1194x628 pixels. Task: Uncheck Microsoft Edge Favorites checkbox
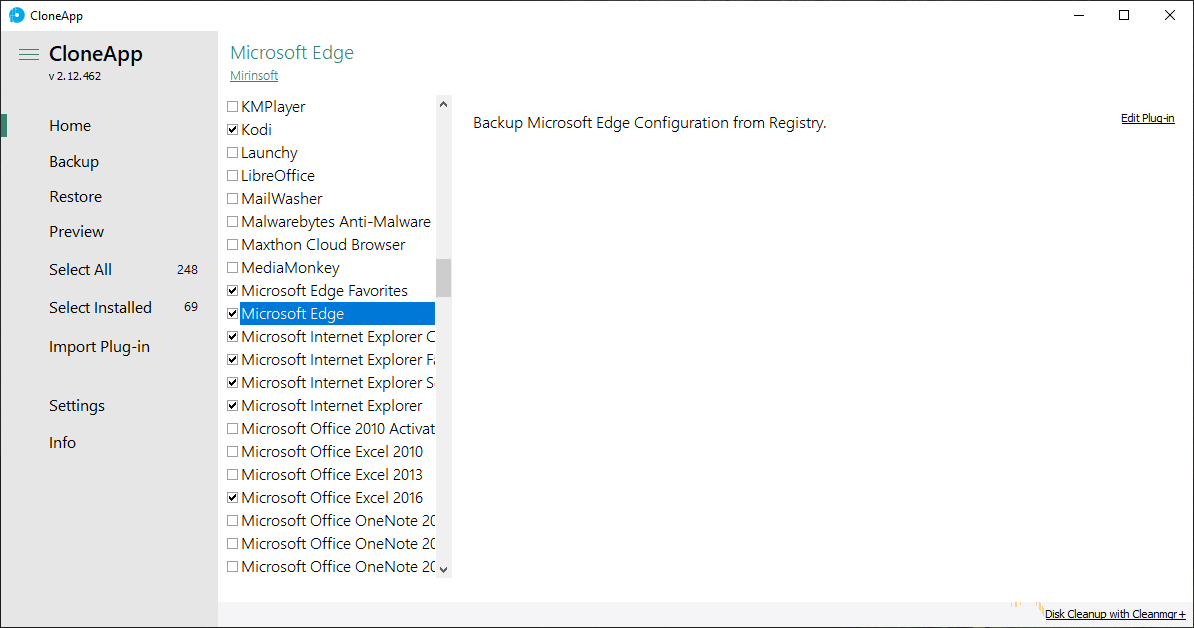232,290
